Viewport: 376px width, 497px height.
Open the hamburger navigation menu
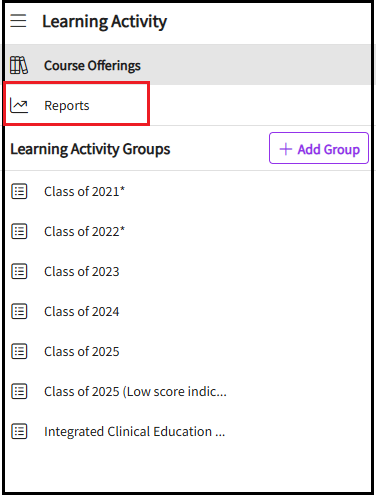click(18, 21)
